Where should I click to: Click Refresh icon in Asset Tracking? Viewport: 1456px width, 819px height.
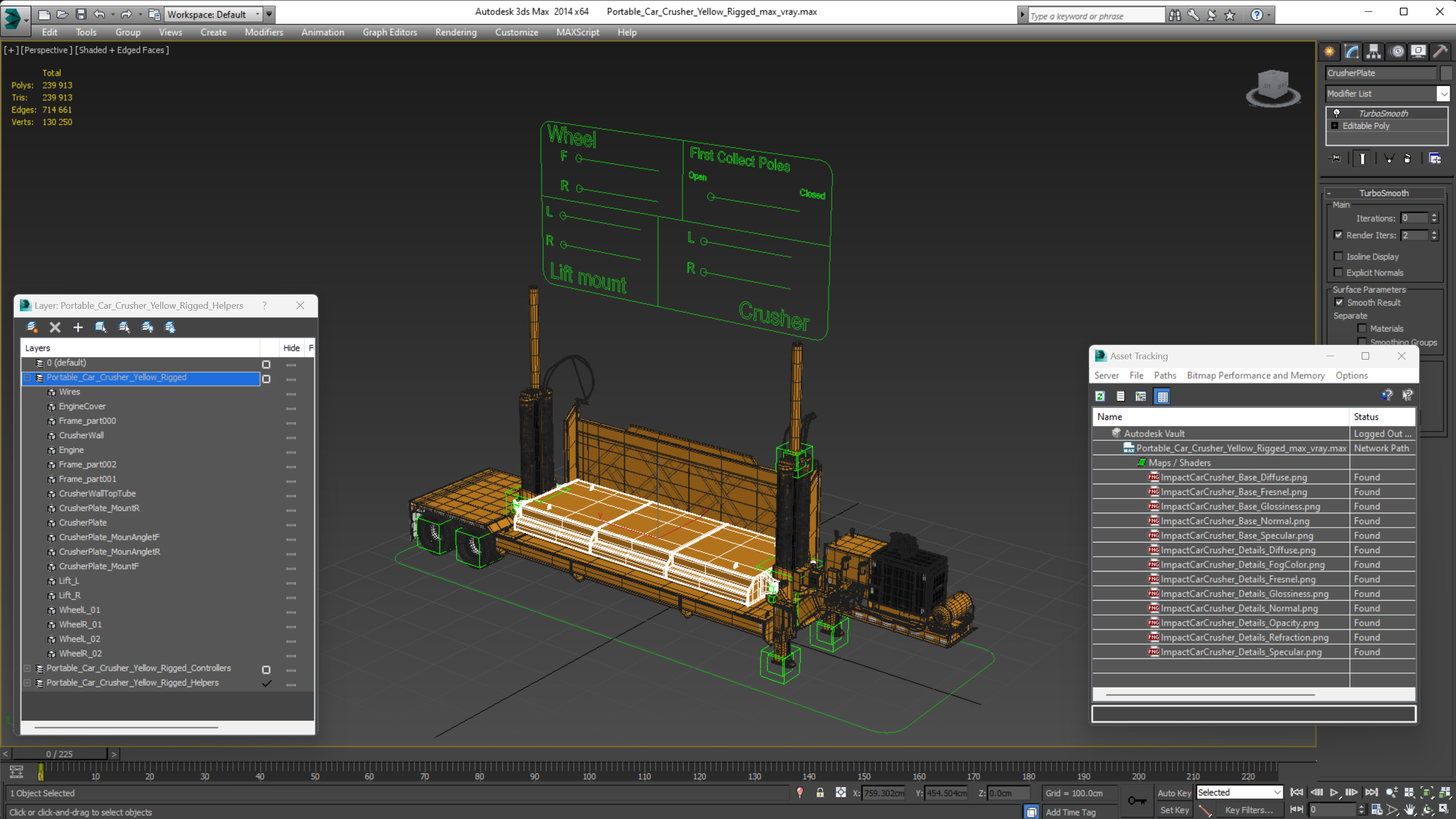point(1100,396)
